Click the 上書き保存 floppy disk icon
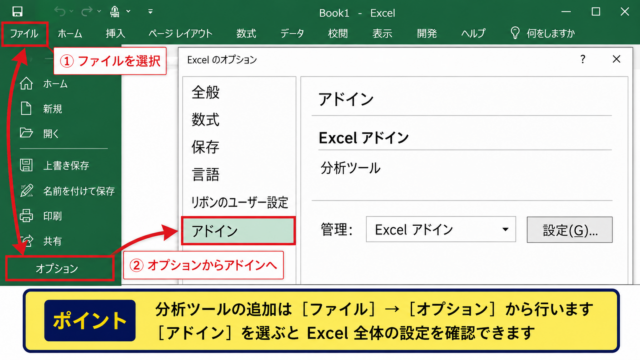The height and width of the screenshot is (360, 640). (26, 165)
